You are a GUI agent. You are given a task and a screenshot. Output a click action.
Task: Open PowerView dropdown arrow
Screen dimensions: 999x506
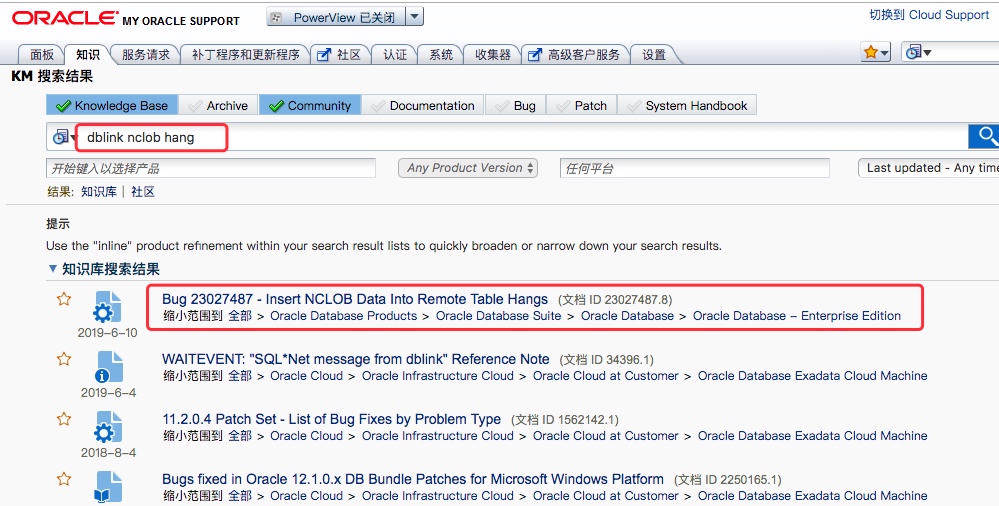[414, 17]
